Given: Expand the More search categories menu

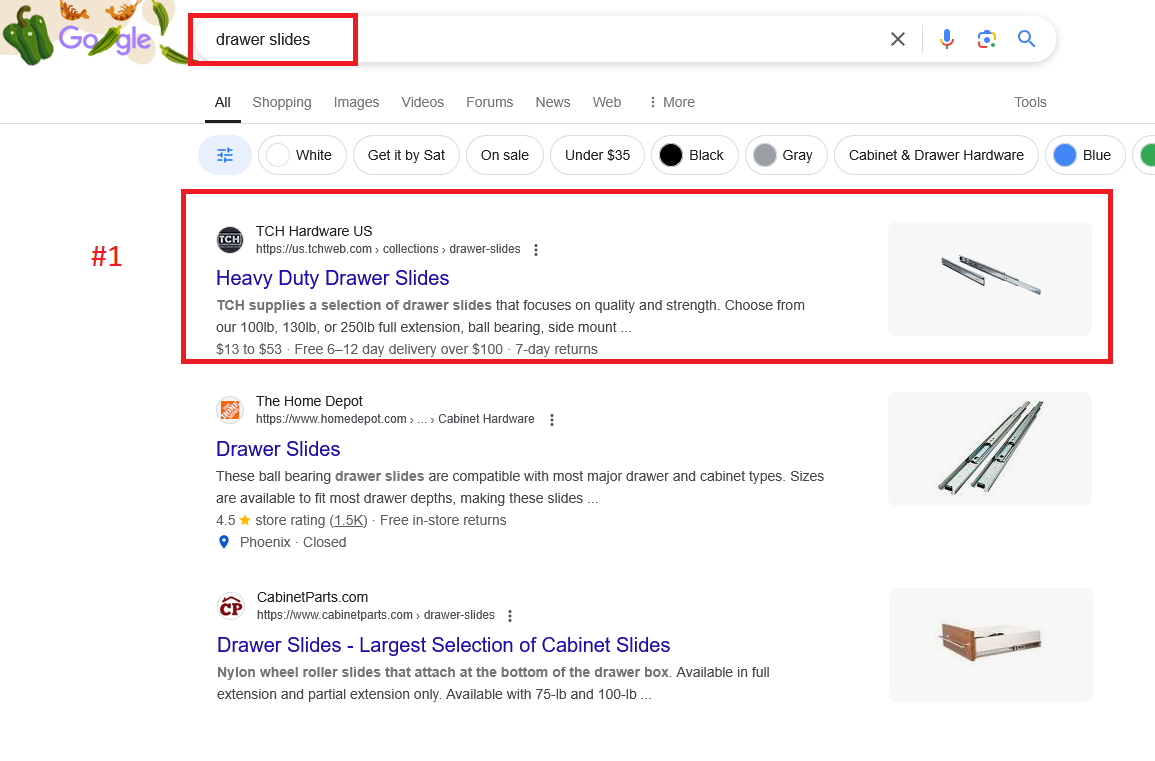Looking at the screenshot, I should 671,102.
